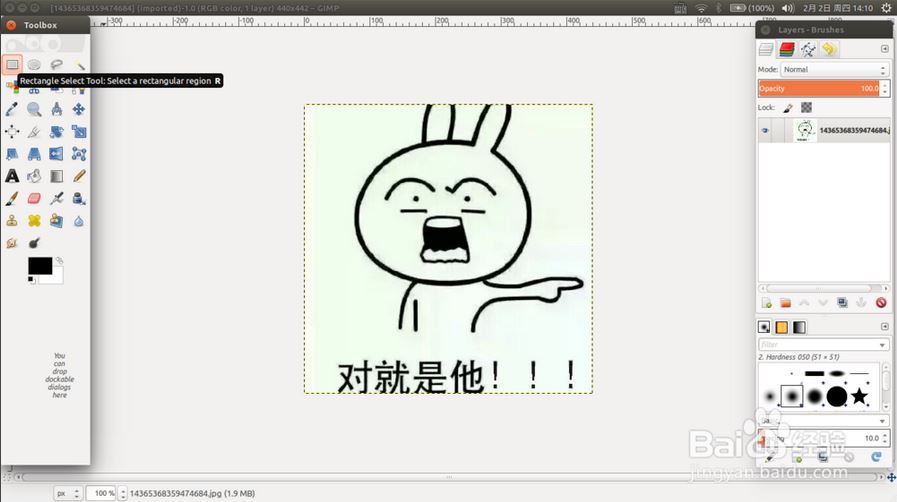The image size is (897, 502).
Task: Refresh brushes with the blue arrow
Action: [x=876, y=456]
